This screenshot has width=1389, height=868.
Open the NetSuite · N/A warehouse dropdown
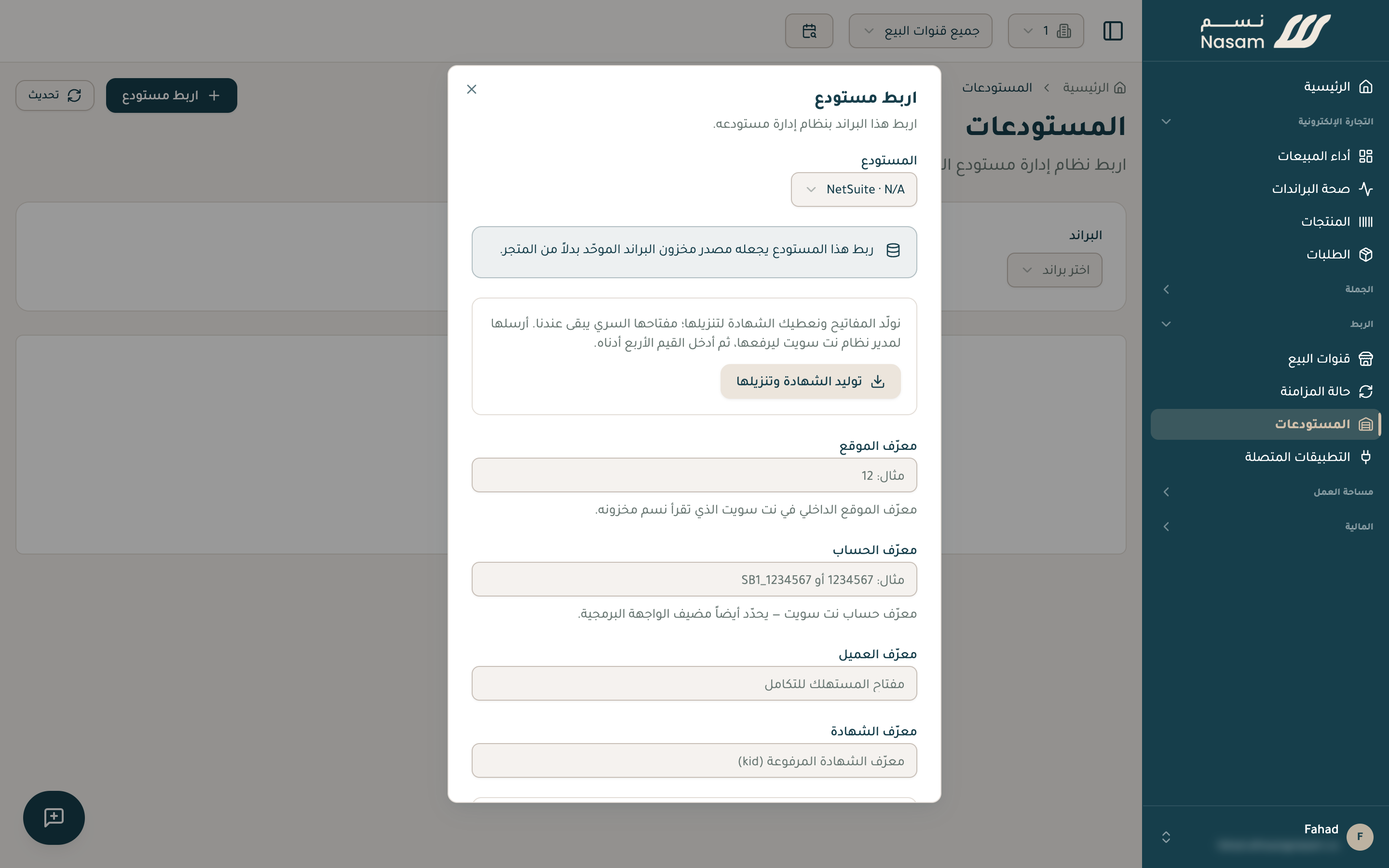854,190
